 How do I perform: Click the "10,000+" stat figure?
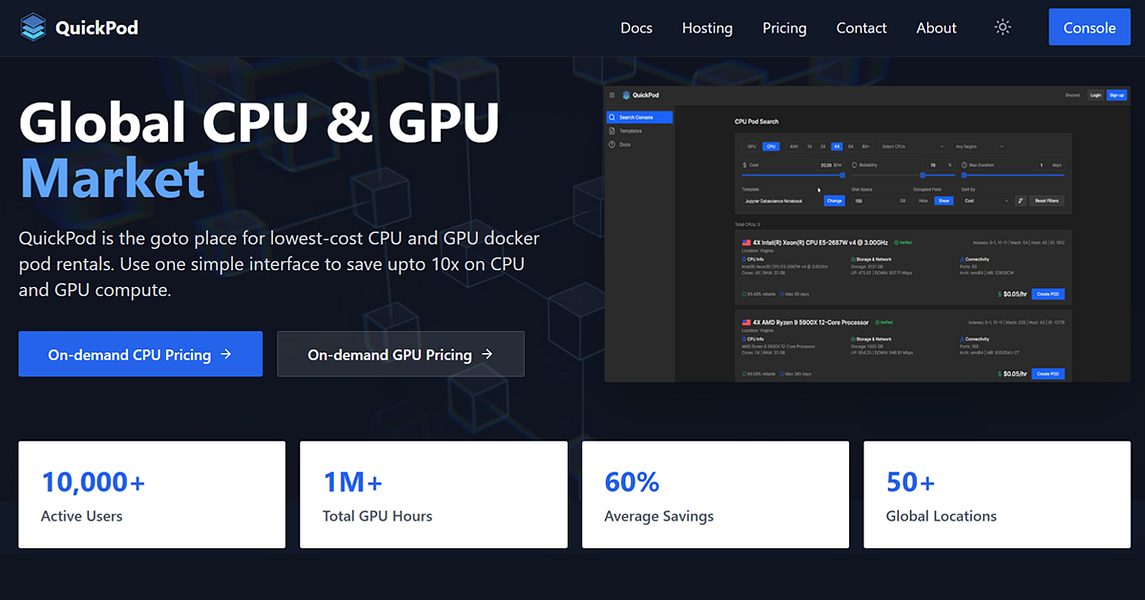tap(93, 482)
